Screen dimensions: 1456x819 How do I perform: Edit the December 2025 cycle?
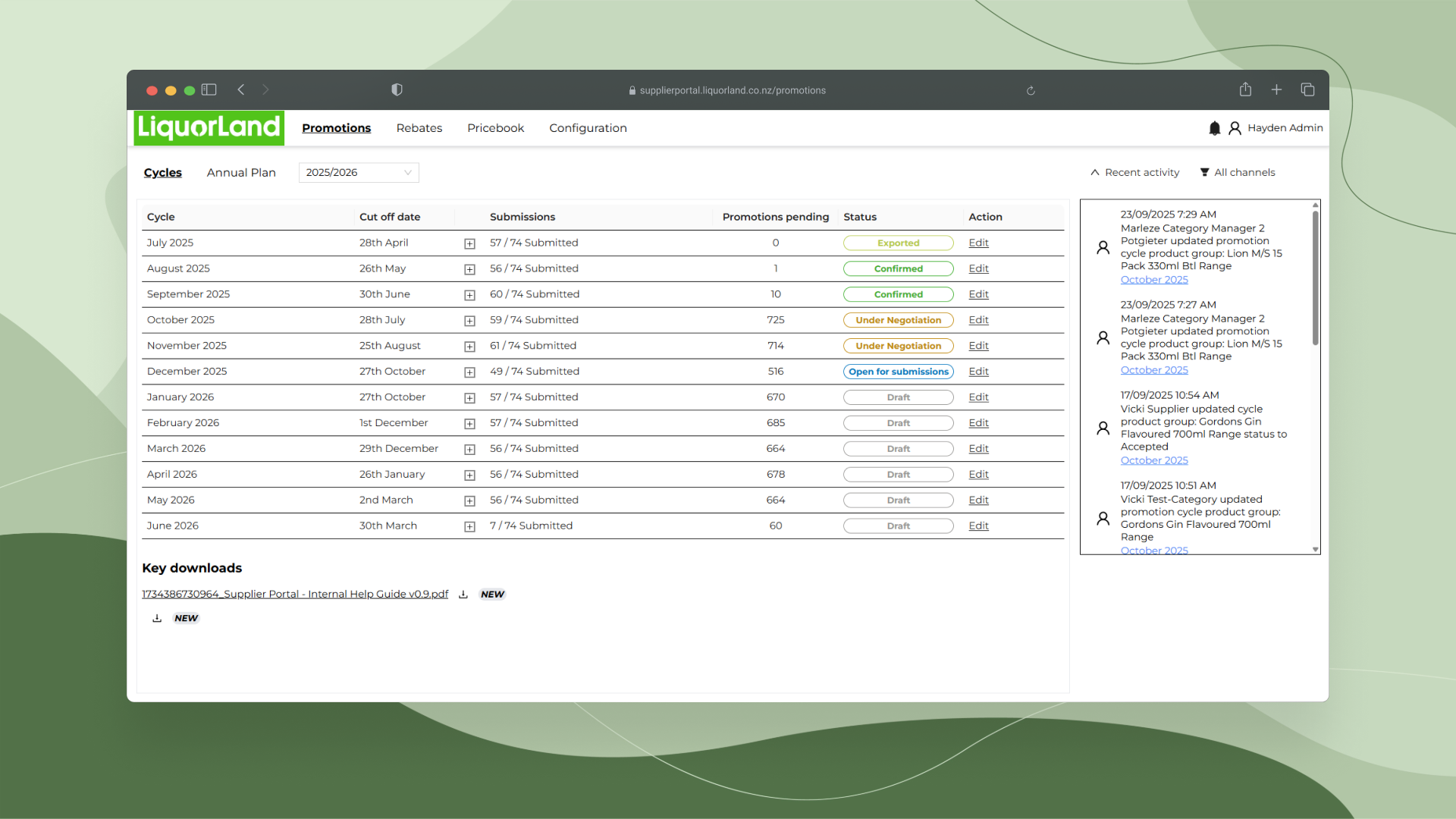pos(978,372)
